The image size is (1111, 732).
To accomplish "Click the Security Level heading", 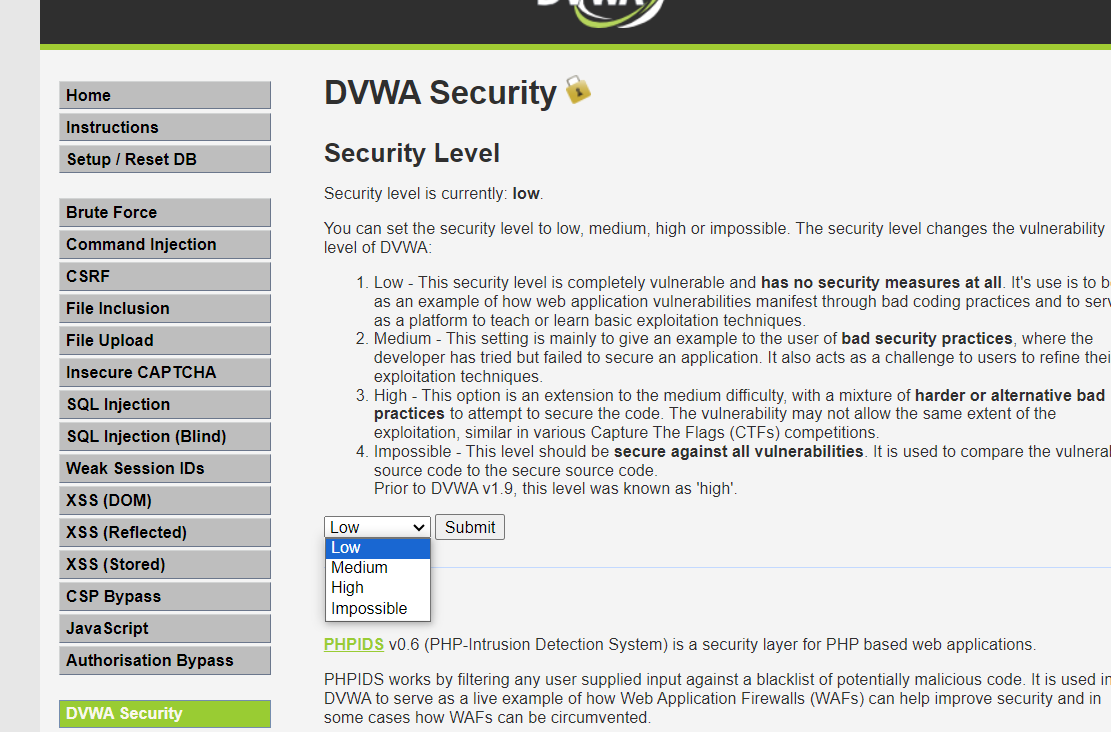I will pyautogui.click(x=412, y=153).
